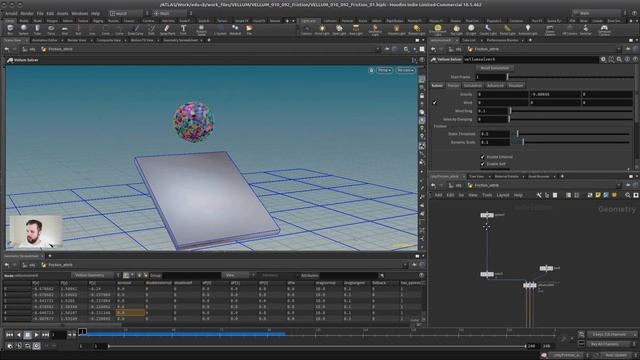Adjust the Dynamic Scale slider

tap(571, 142)
